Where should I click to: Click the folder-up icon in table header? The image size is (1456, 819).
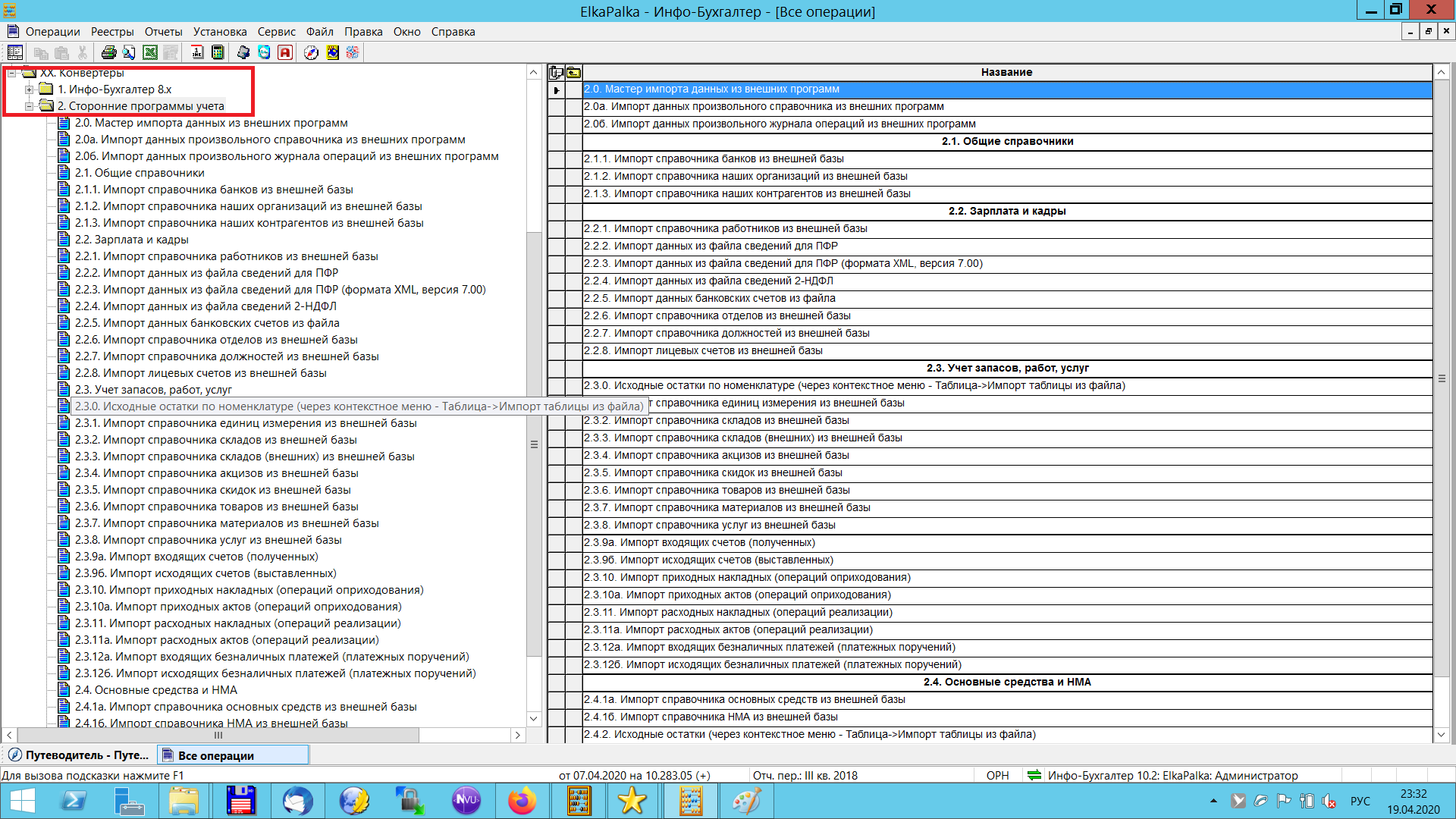point(573,73)
